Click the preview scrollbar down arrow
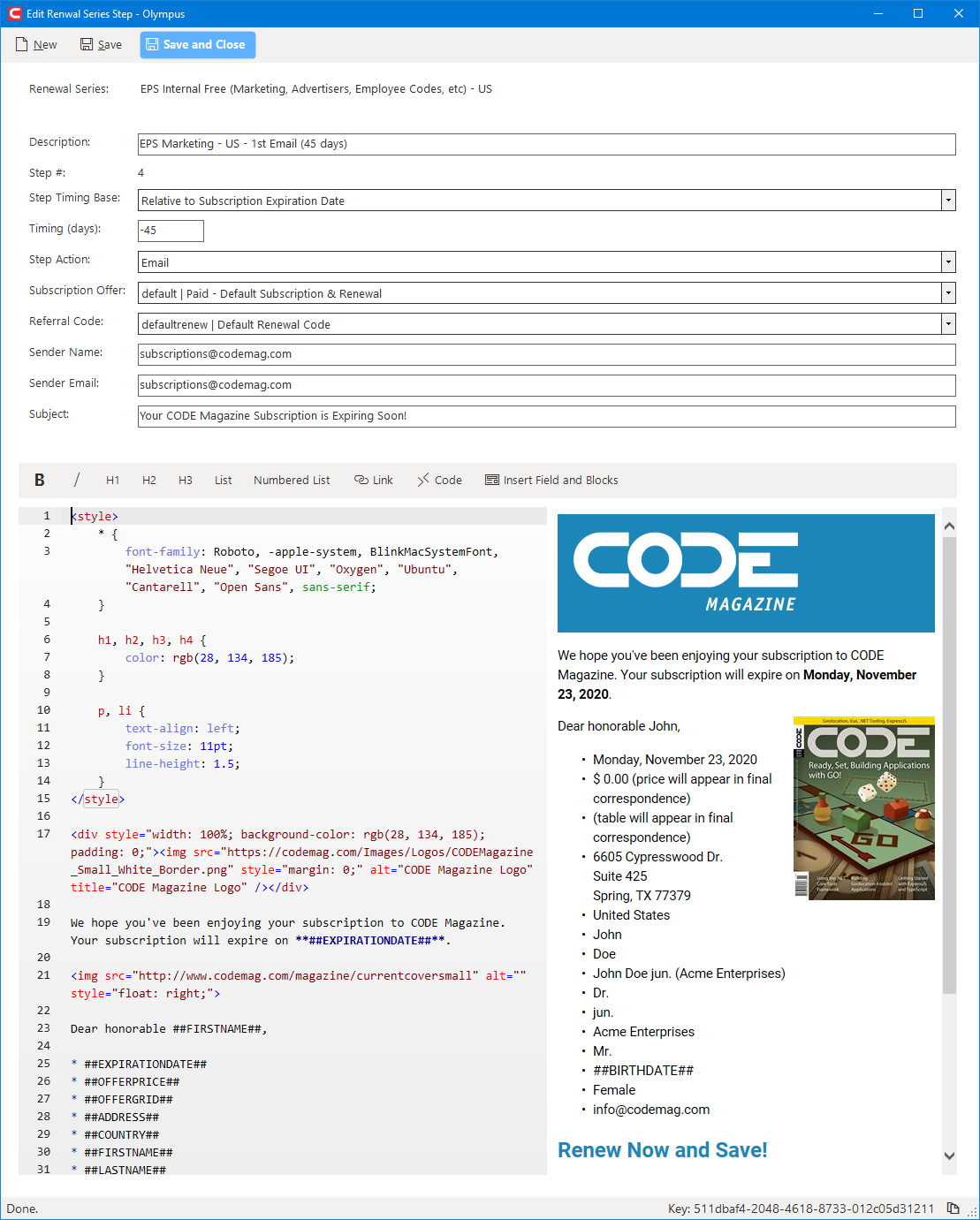 pyautogui.click(x=949, y=1156)
